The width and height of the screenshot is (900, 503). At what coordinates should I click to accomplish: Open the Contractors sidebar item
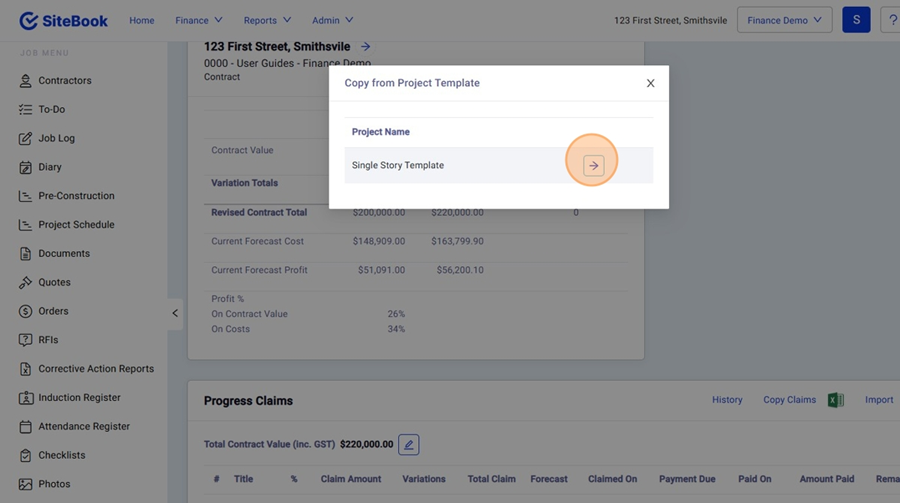(x=64, y=81)
